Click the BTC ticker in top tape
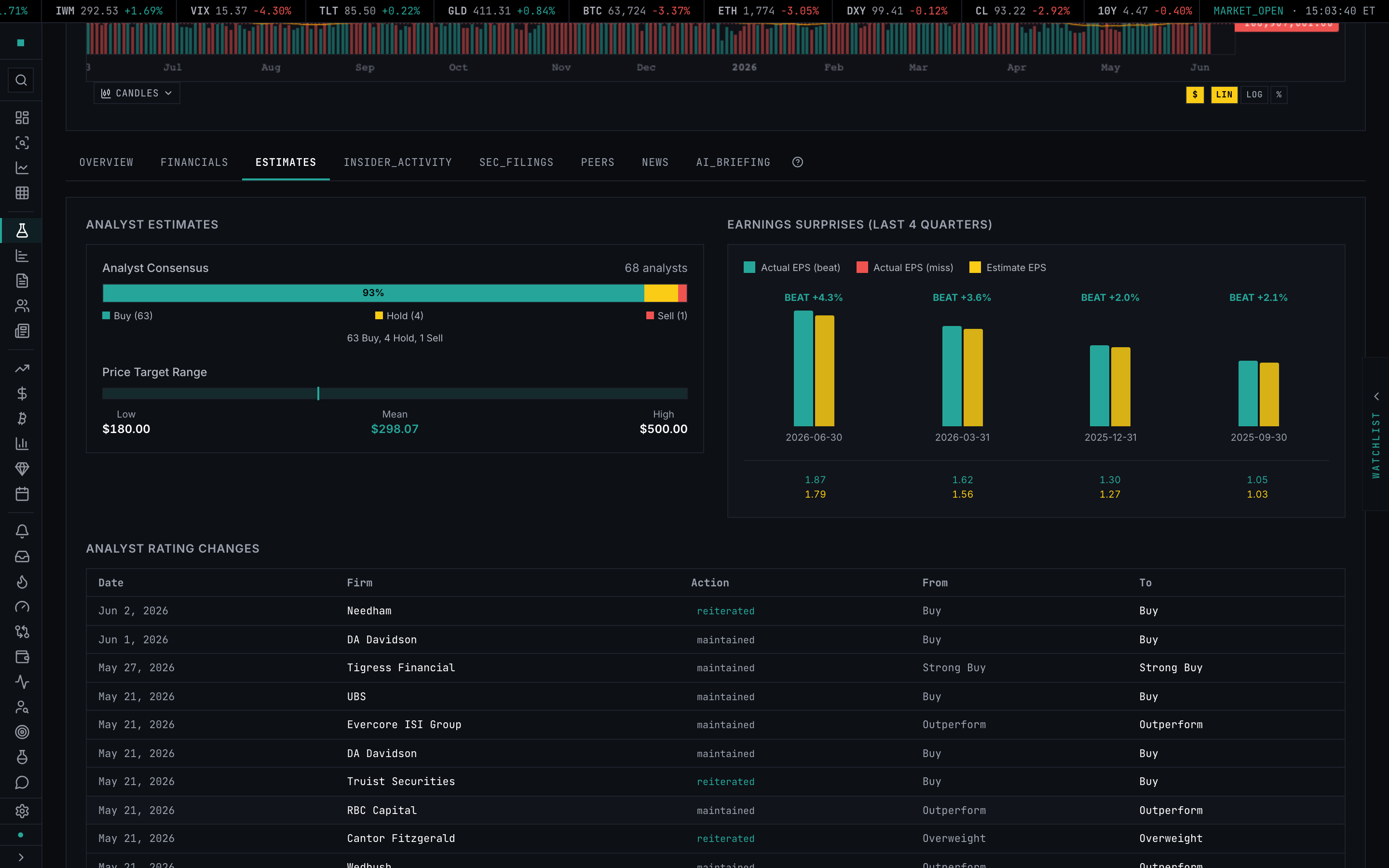Viewport: 1389px width, 868px height. 636,11
